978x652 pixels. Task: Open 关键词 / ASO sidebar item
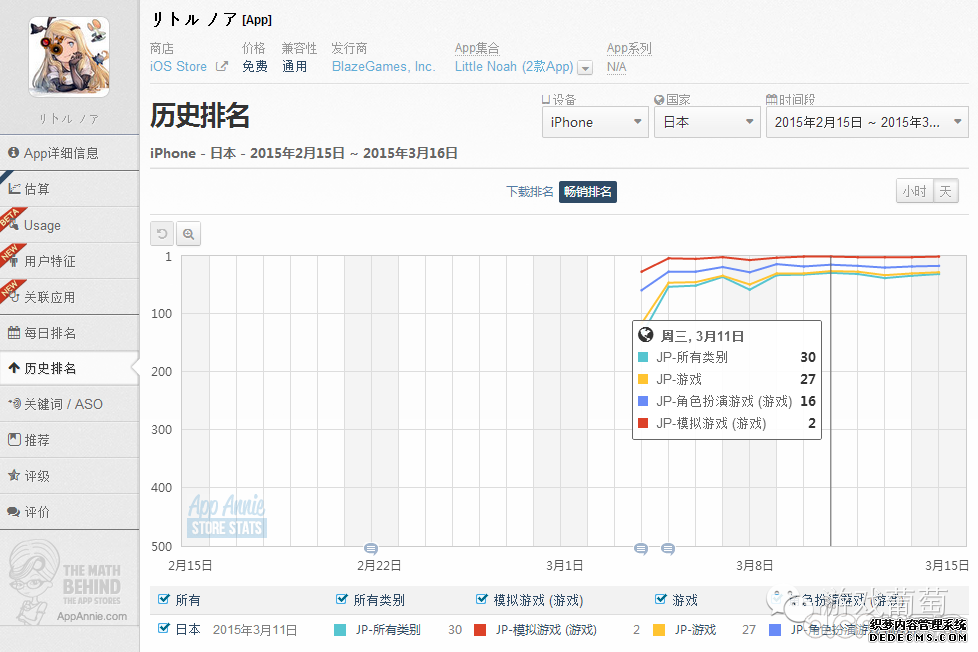click(x=69, y=404)
